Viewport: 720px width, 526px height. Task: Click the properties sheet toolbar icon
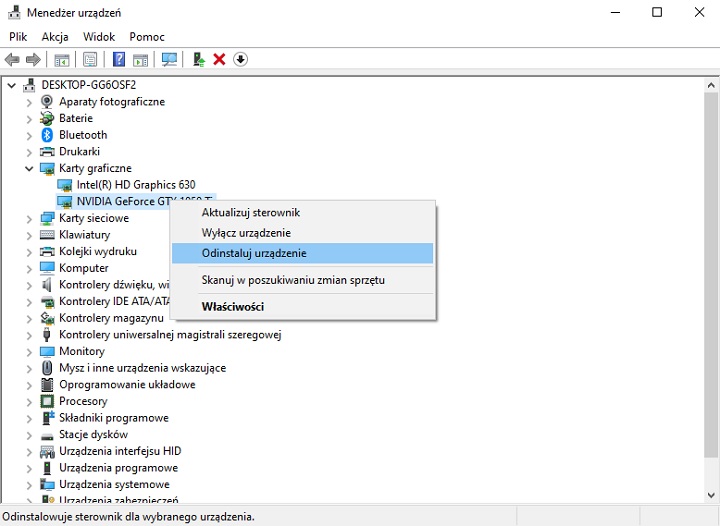pos(91,60)
